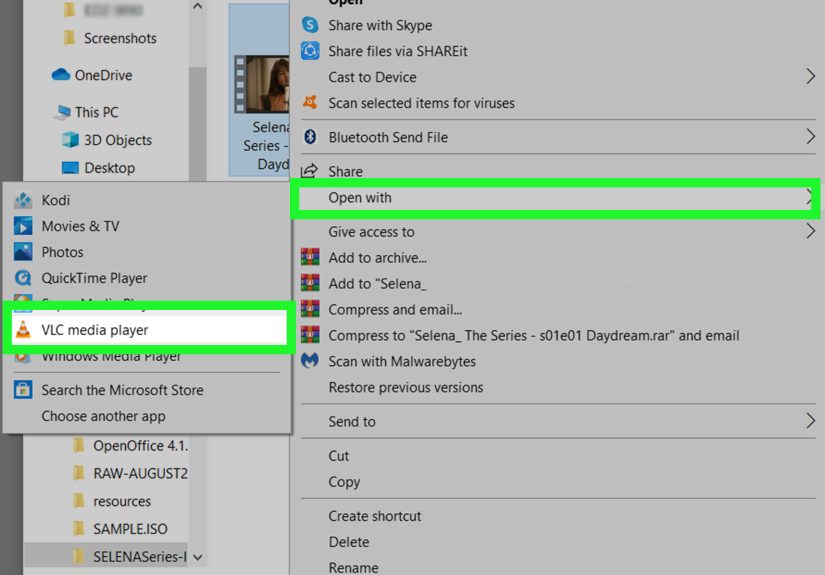Select Cast to Device
825x575 pixels.
(x=558, y=77)
